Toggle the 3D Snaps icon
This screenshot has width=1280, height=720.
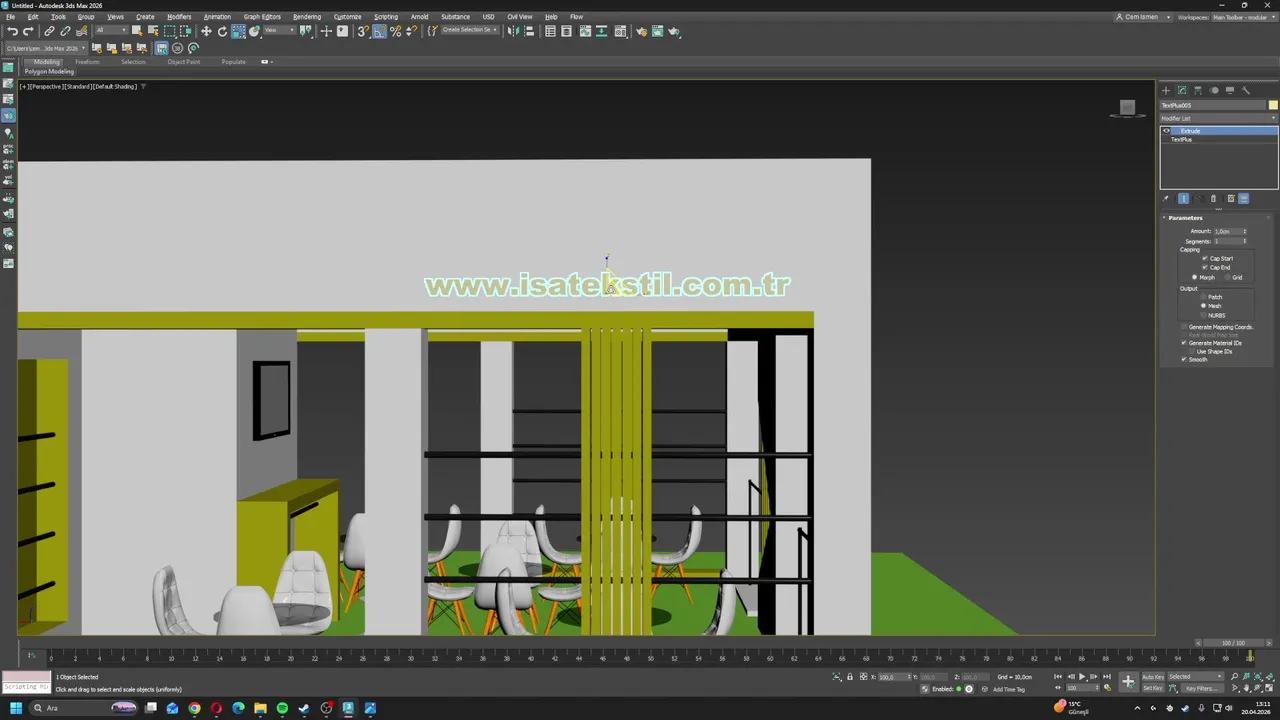pyautogui.click(x=363, y=31)
